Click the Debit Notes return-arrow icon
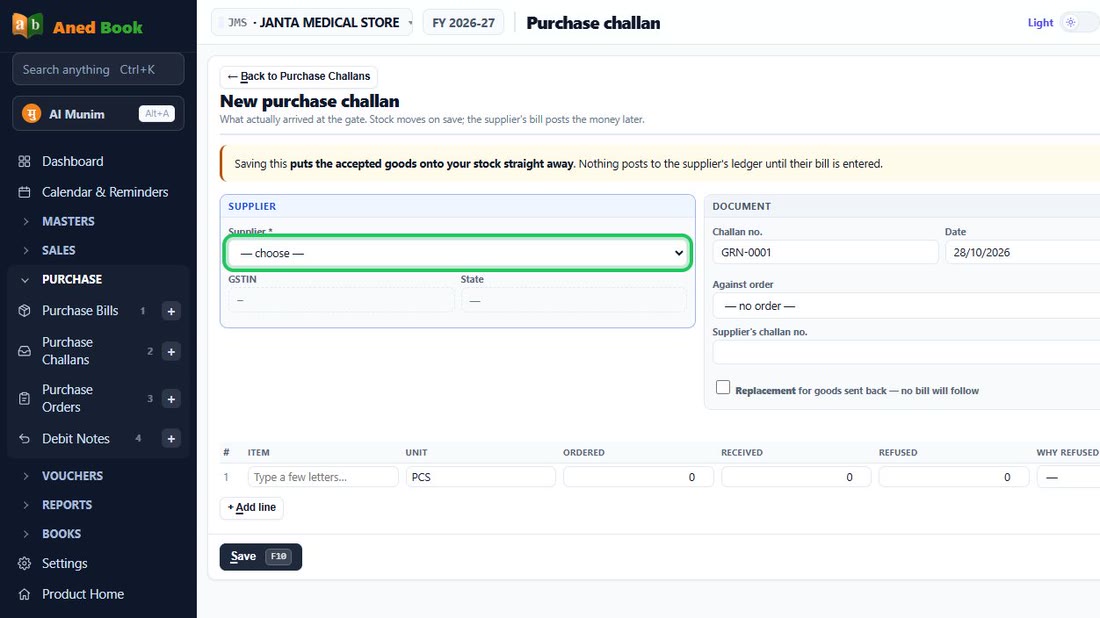Viewport: 1100px width, 618px height. tap(25, 438)
